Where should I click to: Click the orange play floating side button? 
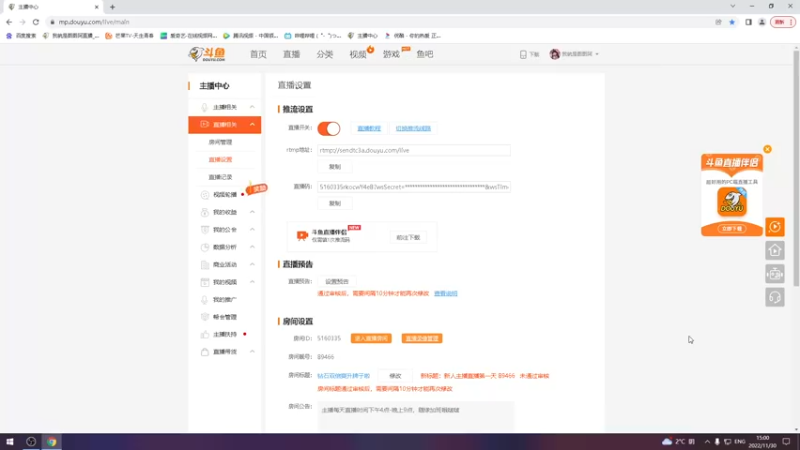tap(774, 227)
